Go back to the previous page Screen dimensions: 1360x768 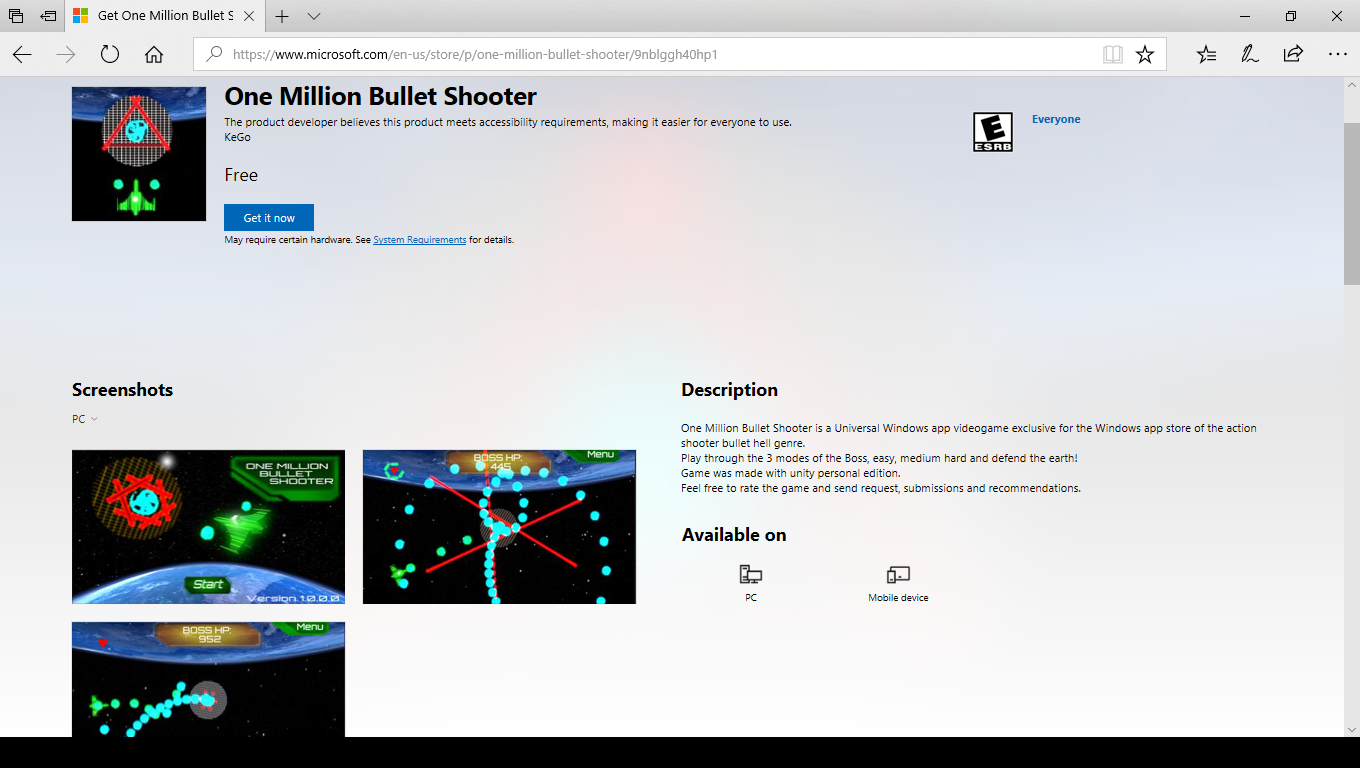pos(22,55)
